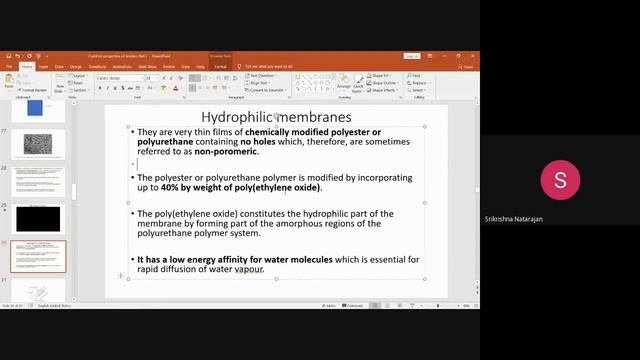This screenshot has width=640, height=360.
Task: Open the Drawing Tools Format tab
Action: (x=220, y=67)
